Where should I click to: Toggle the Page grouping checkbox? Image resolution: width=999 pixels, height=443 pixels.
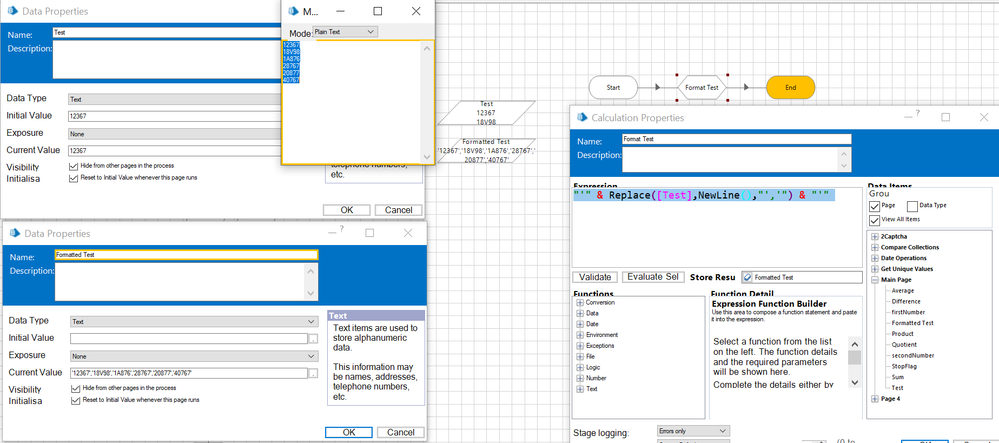pyautogui.click(x=875, y=206)
